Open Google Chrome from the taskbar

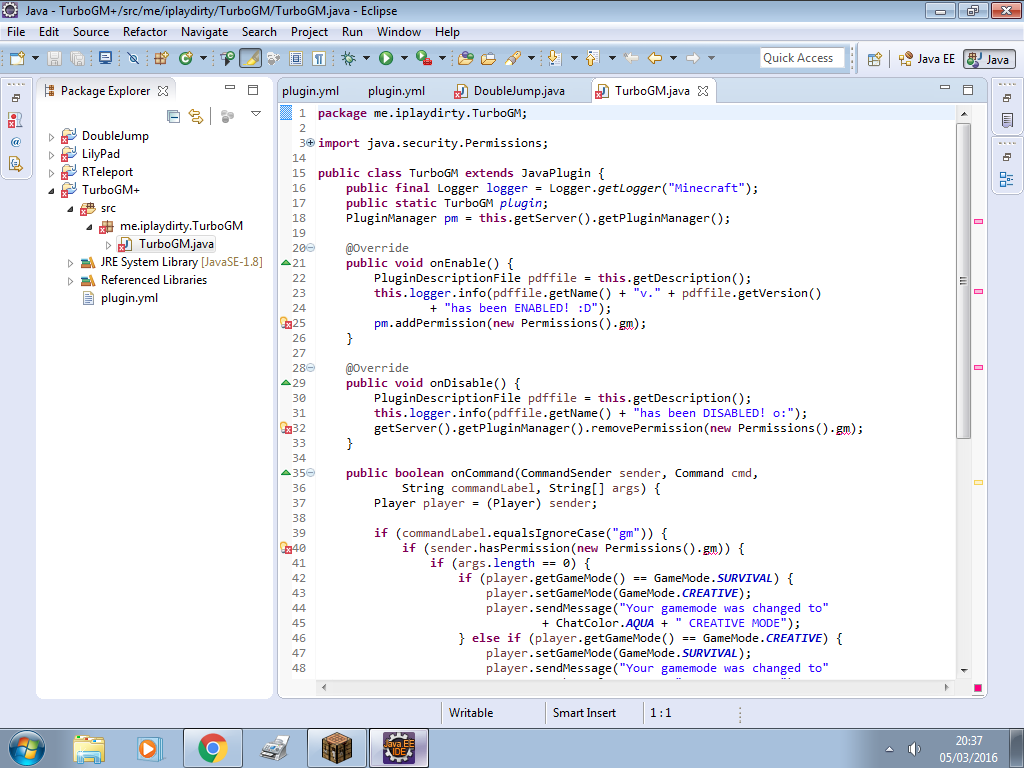pyautogui.click(x=213, y=748)
